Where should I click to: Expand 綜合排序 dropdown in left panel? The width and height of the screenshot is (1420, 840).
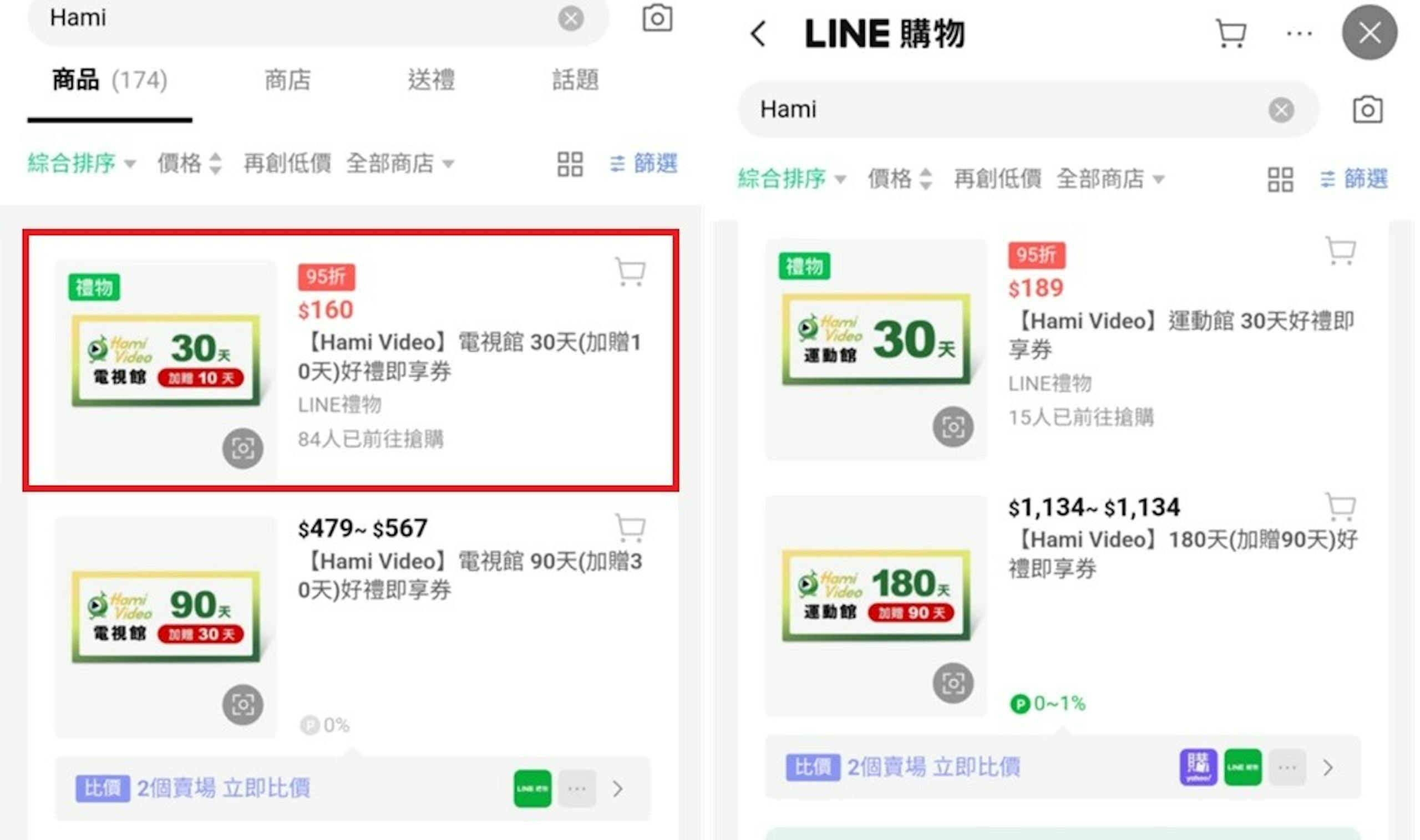pos(82,164)
